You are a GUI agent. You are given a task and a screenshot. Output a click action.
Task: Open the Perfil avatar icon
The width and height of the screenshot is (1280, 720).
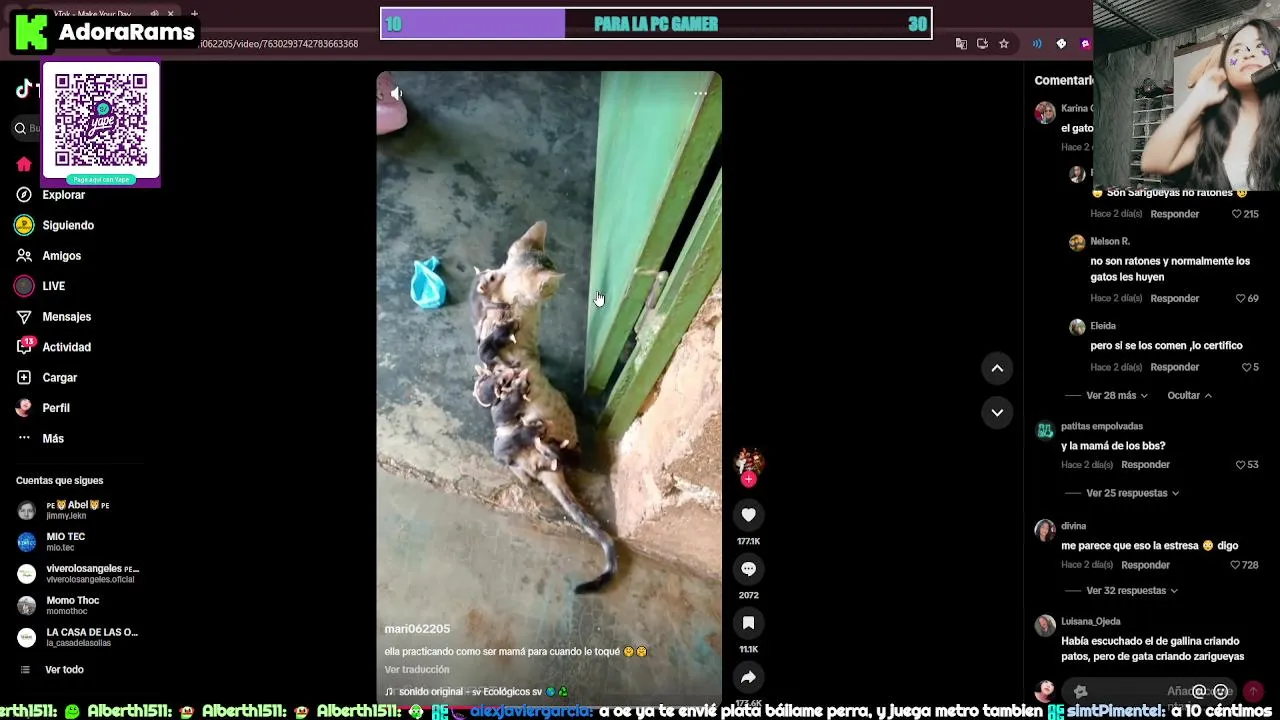tap(24, 408)
